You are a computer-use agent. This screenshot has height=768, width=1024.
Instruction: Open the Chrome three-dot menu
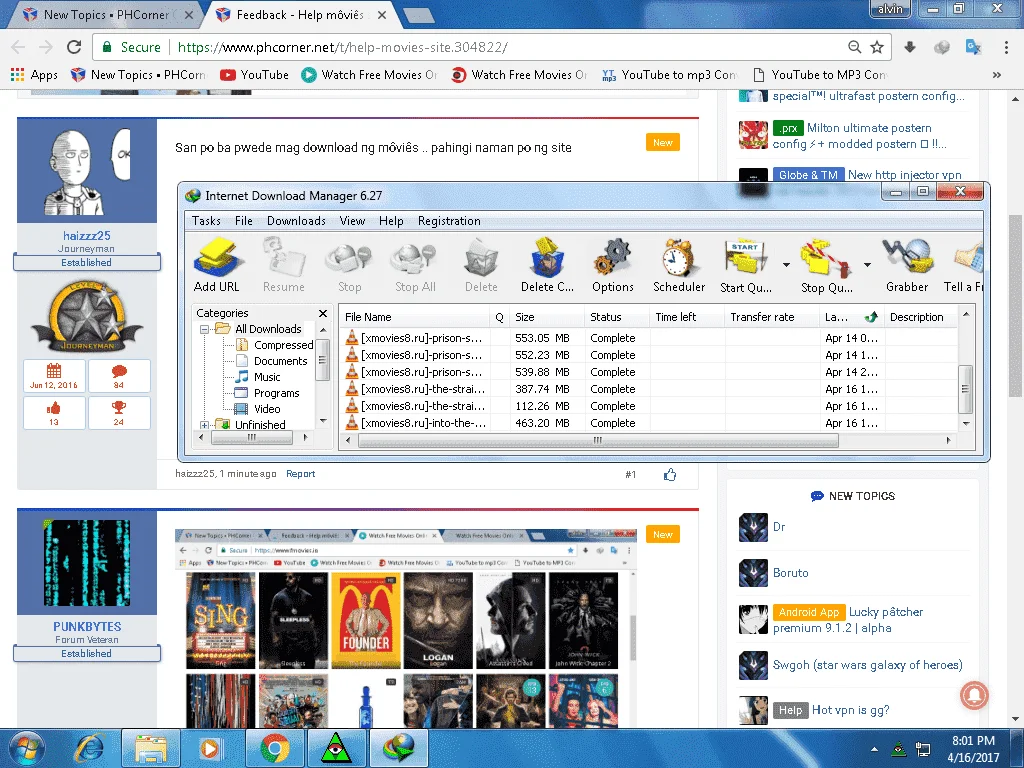pos(1006,47)
